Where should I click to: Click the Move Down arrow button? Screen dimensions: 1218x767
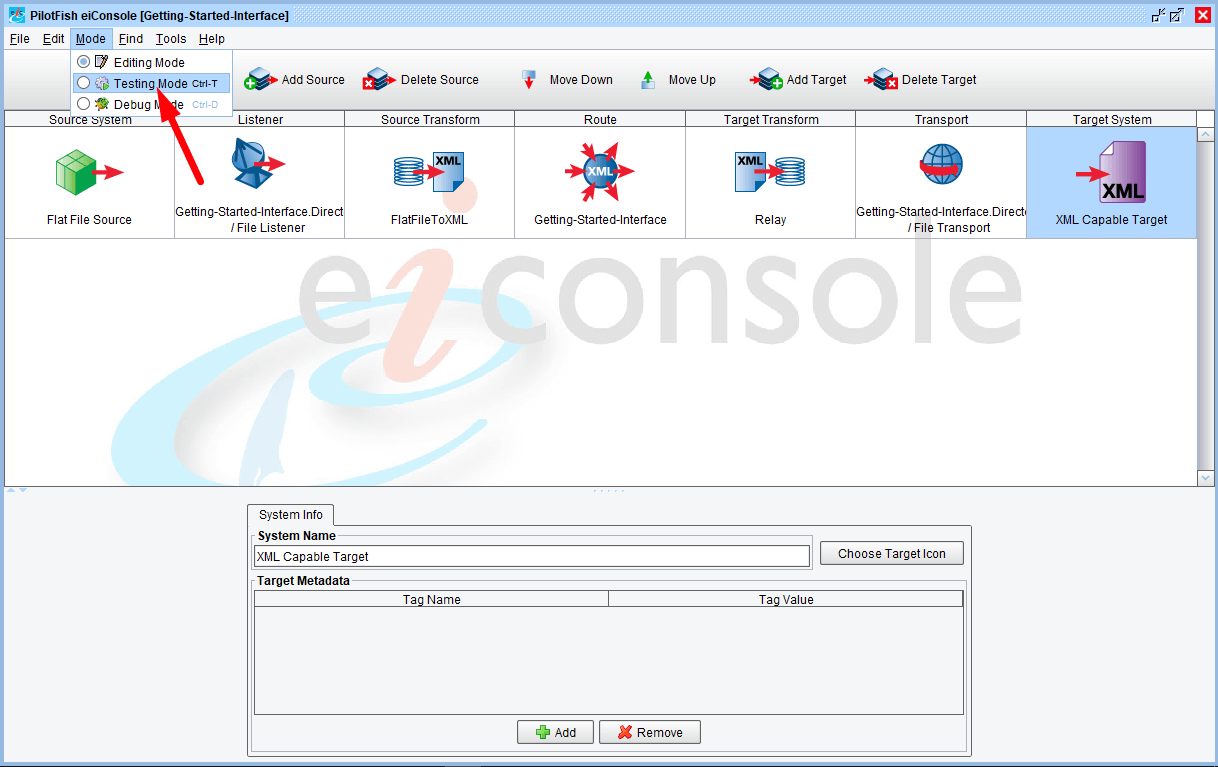click(x=567, y=80)
